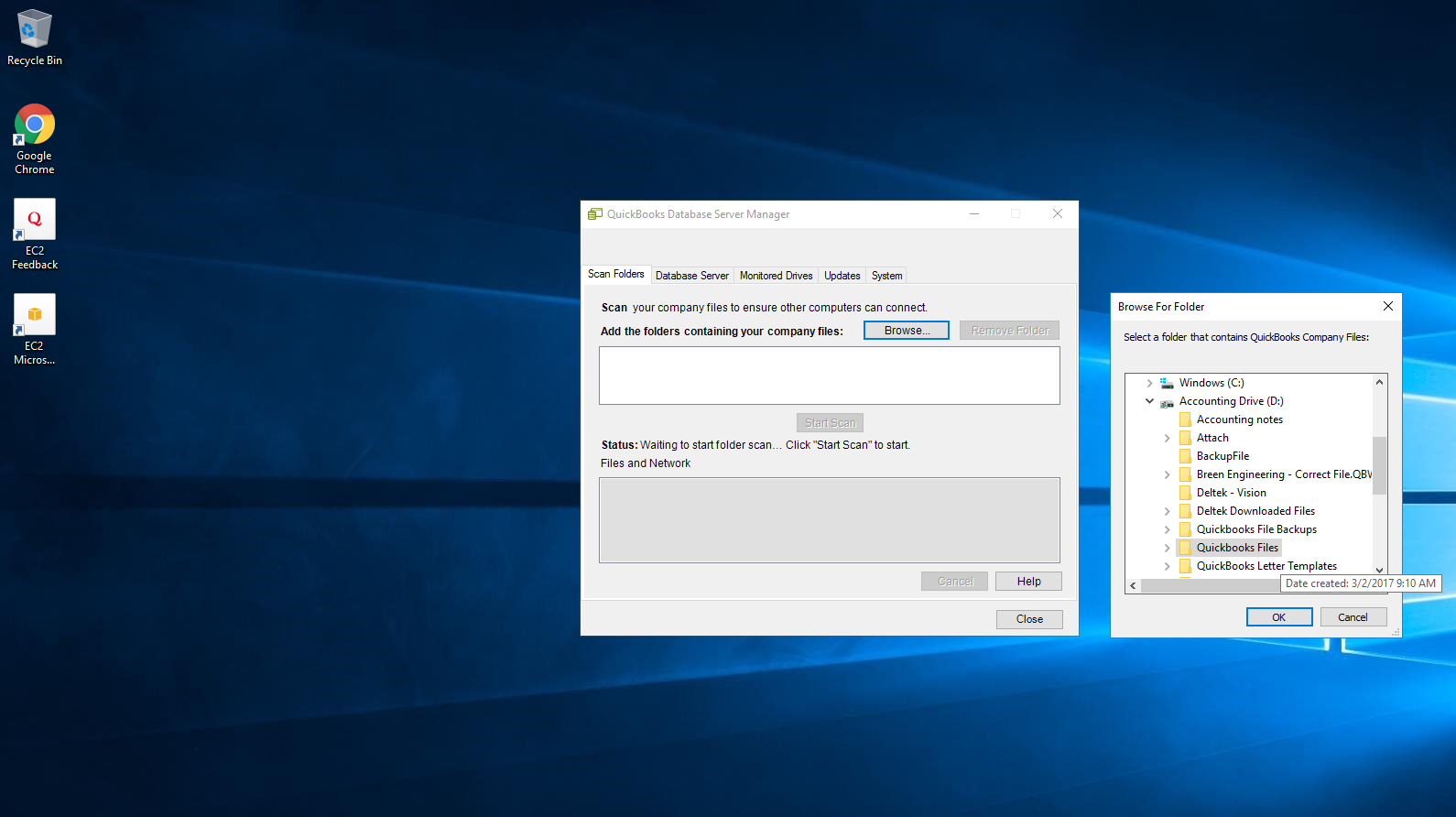Expand the Windows (C:) tree node

click(x=1150, y=383)
